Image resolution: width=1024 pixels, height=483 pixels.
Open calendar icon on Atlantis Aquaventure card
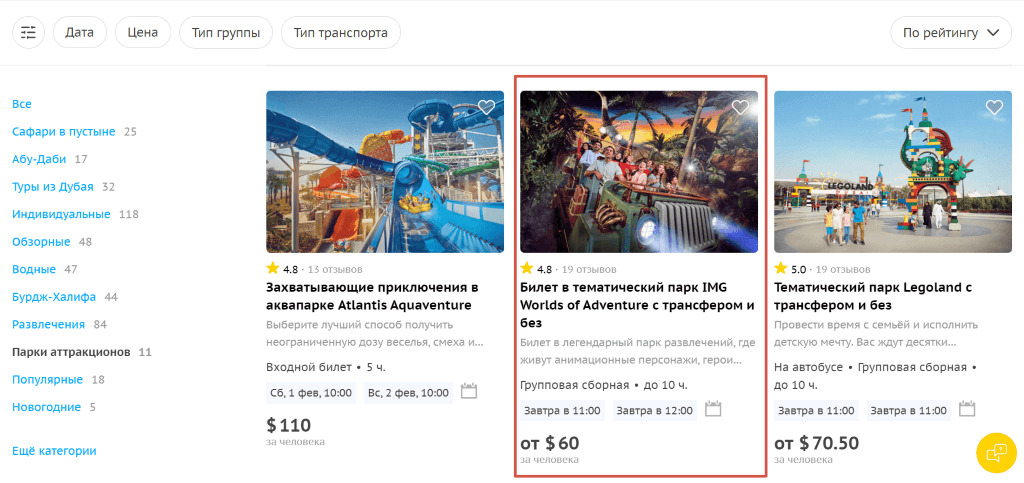pos(469,392)
